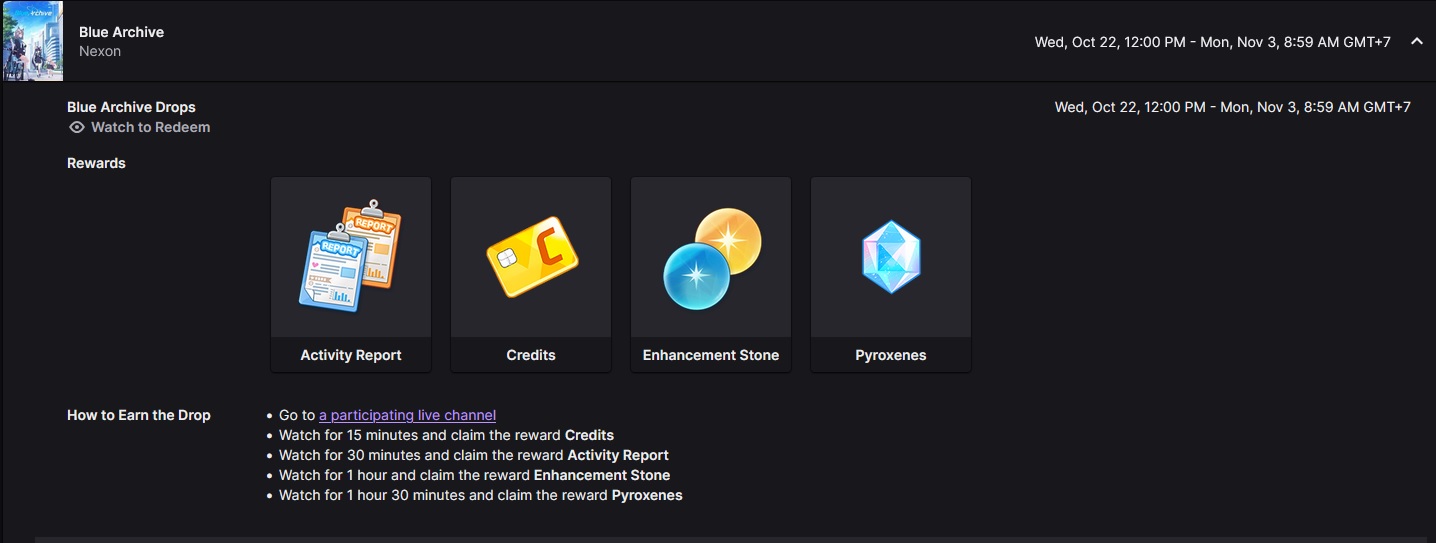Click the 'Watch for 1 hour' Enhancement Stone instruction
1436x543 pixels.
pos(474,475)
